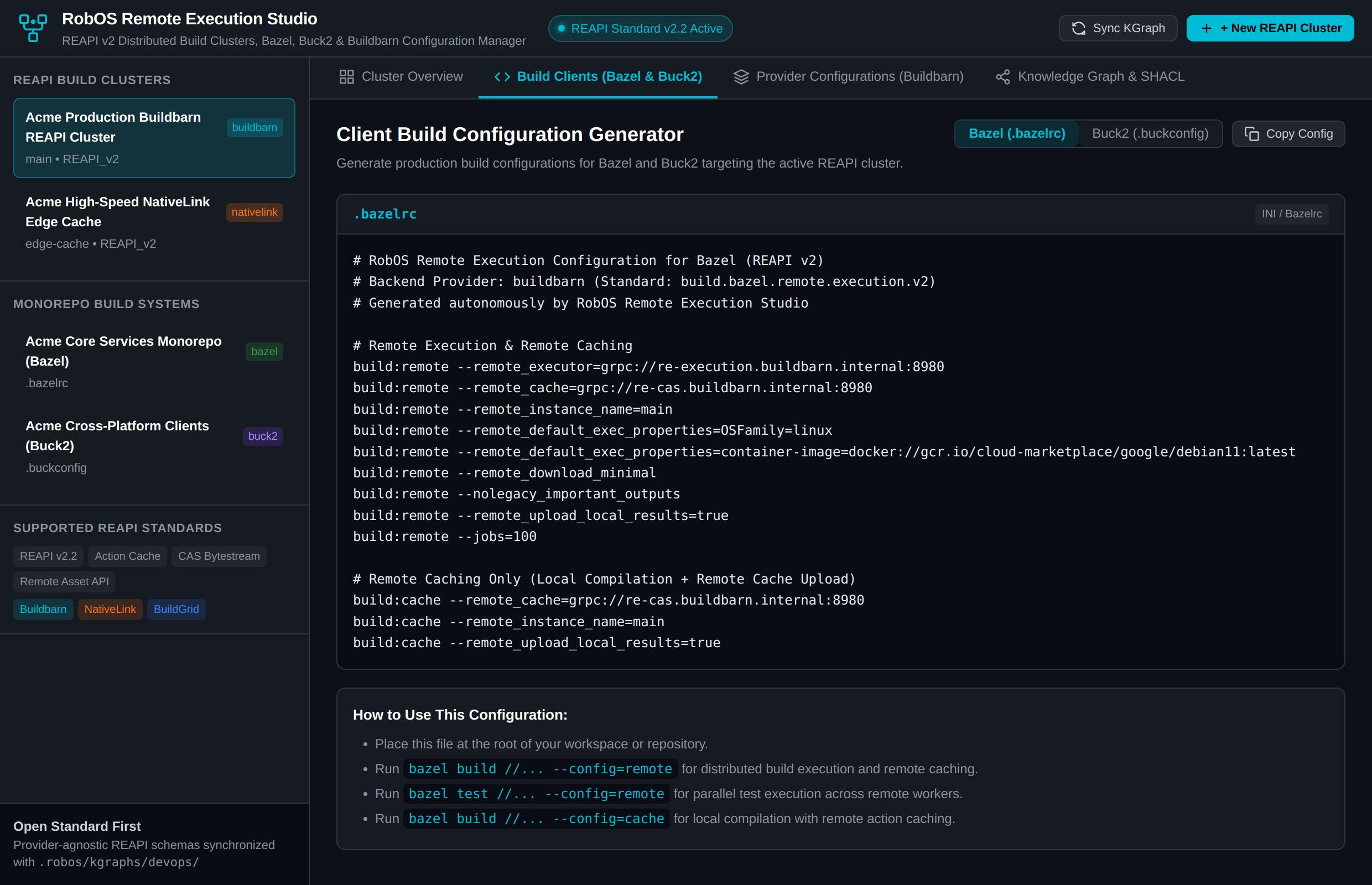Image resolution: width=1372 pixels, height=885 pixels.
Task: Click the Knowledge Graph share-nodes icon
Action: click(1002, 76)
